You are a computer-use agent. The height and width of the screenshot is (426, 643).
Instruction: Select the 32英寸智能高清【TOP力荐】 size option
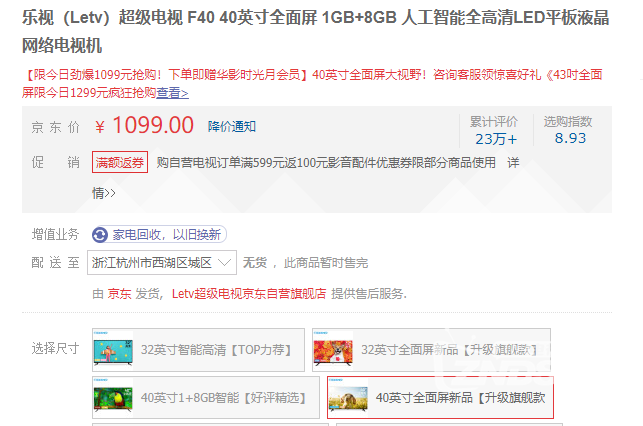198,350
